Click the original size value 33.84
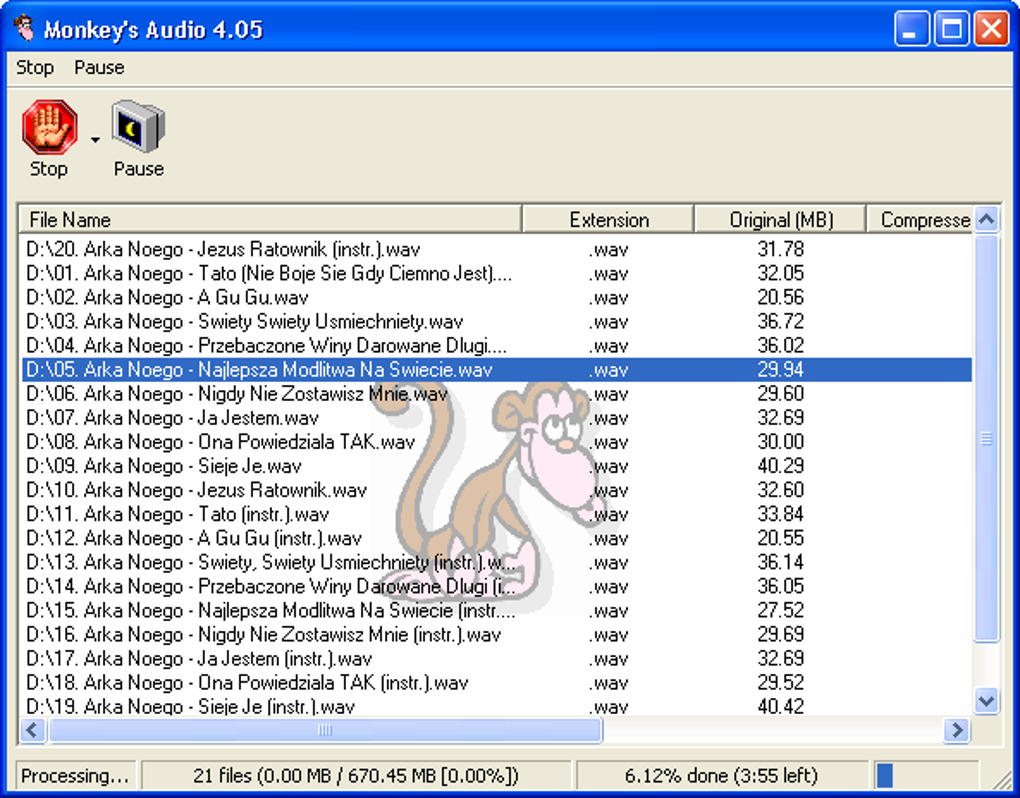The height and width of the screenshot is (798, 1020). [x=781, y=514]
